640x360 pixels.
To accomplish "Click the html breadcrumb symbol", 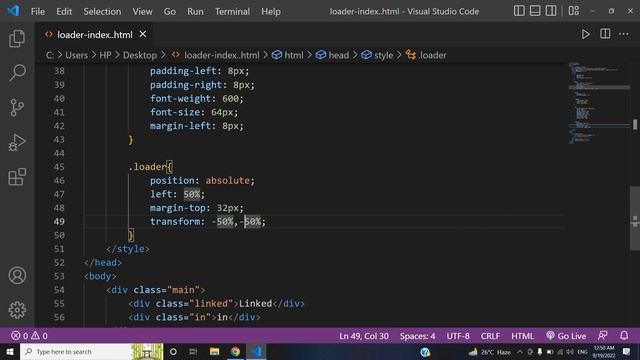I will click(288, 55).
